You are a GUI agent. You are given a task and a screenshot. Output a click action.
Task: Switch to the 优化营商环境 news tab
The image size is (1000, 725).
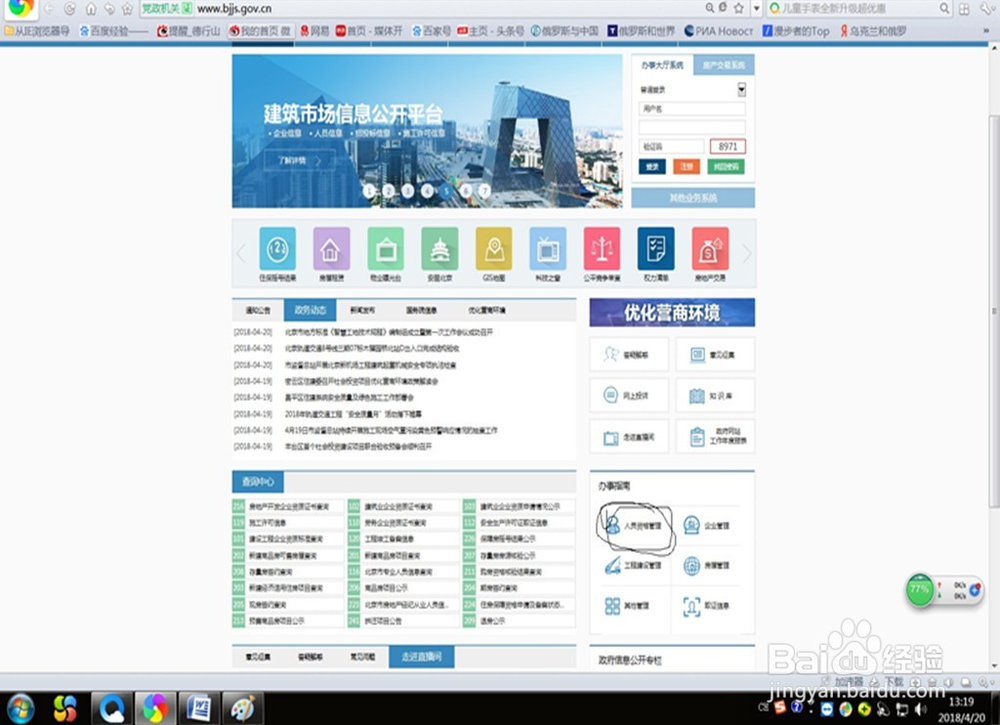487,310
